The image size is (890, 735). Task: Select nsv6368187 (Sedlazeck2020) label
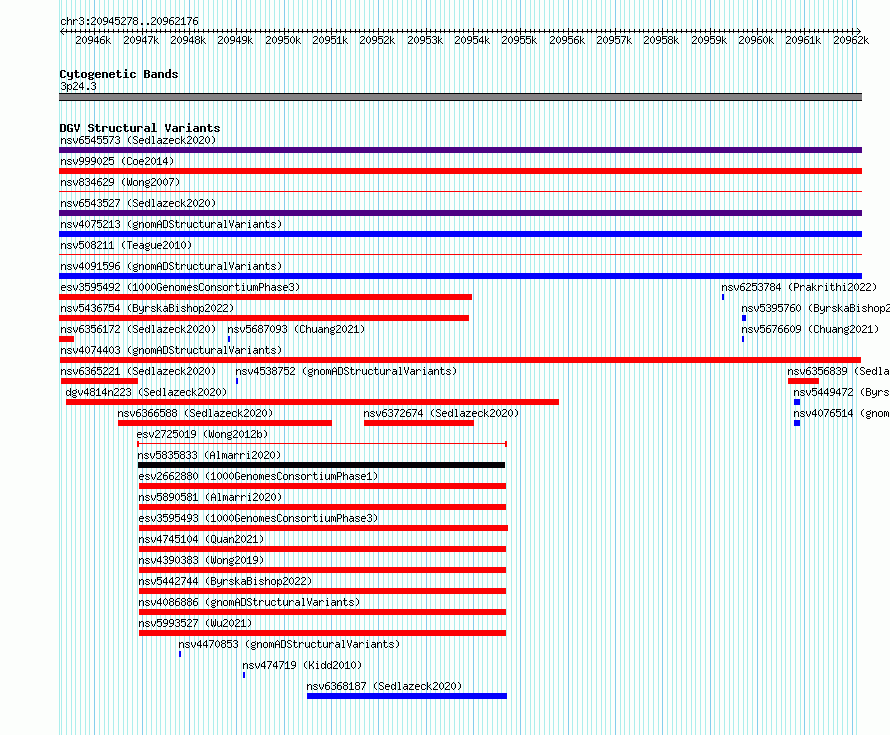coord(384,686)
